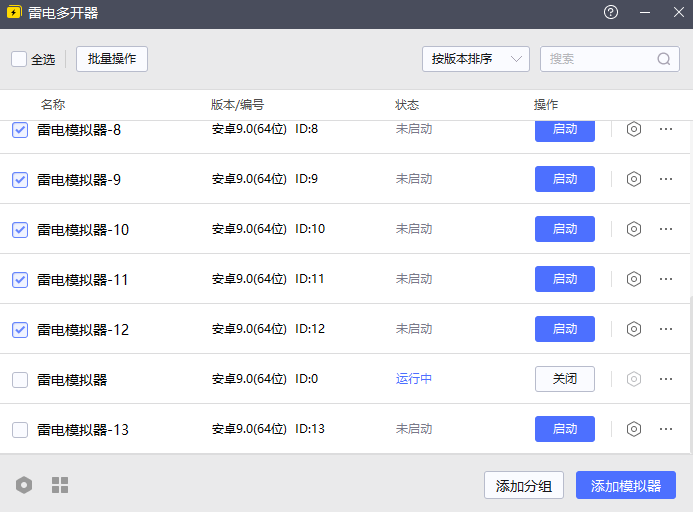Uncheck the 雷电模拟器-10 checkbox

pos(20,229)
